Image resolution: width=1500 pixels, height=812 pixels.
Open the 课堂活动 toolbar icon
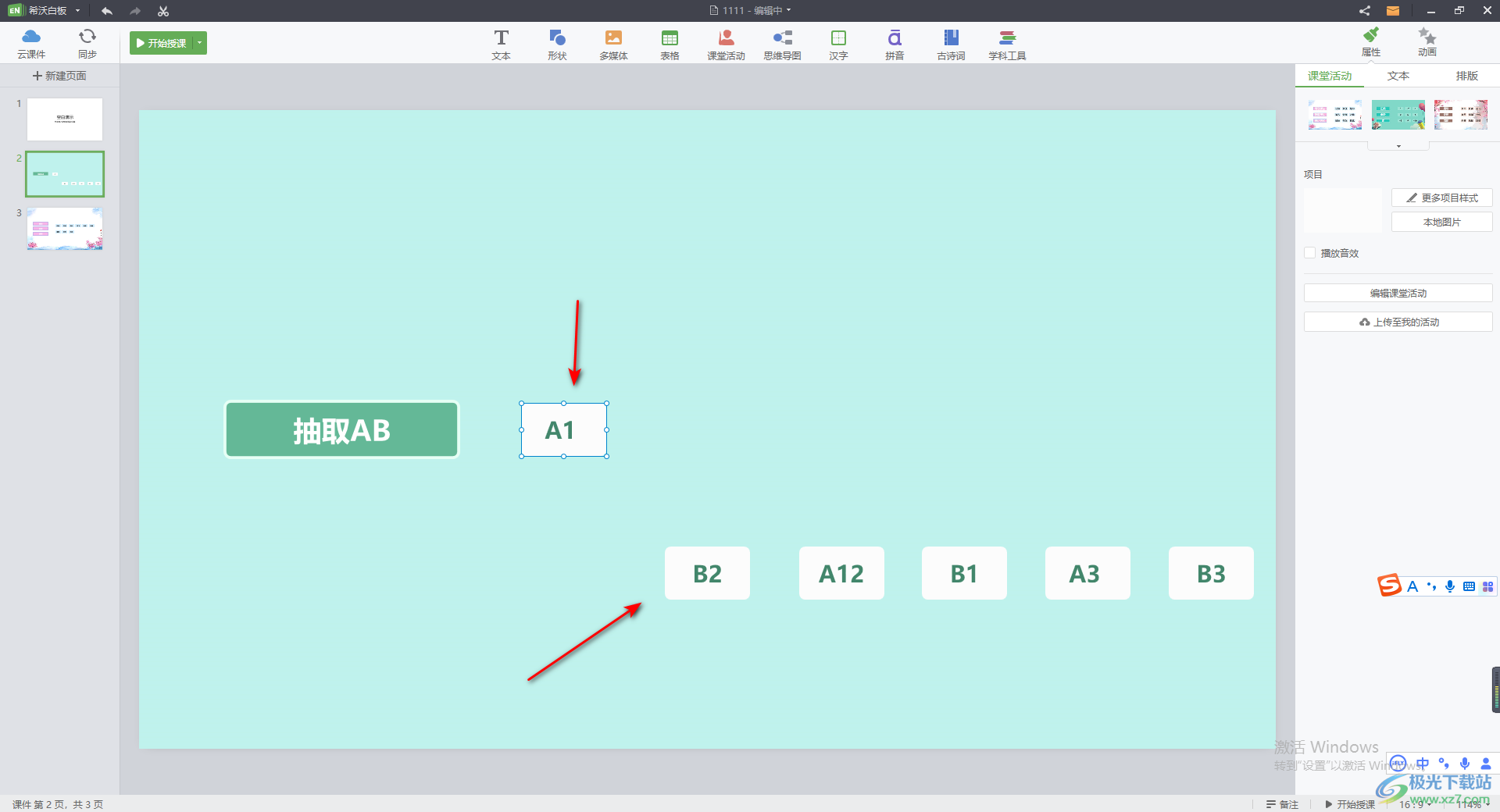[x=726, y=45]
